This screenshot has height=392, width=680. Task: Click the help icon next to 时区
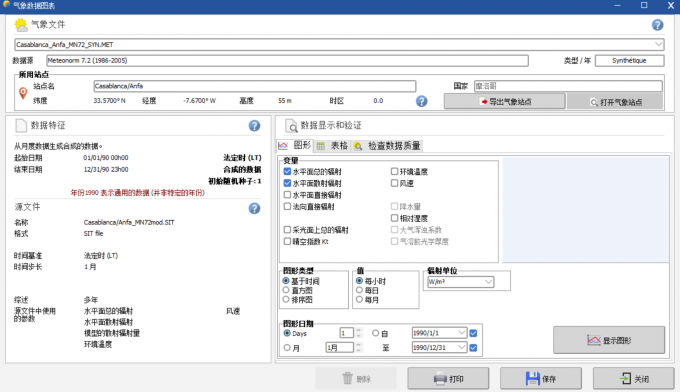pyautogui.click(x=422, y=101)
